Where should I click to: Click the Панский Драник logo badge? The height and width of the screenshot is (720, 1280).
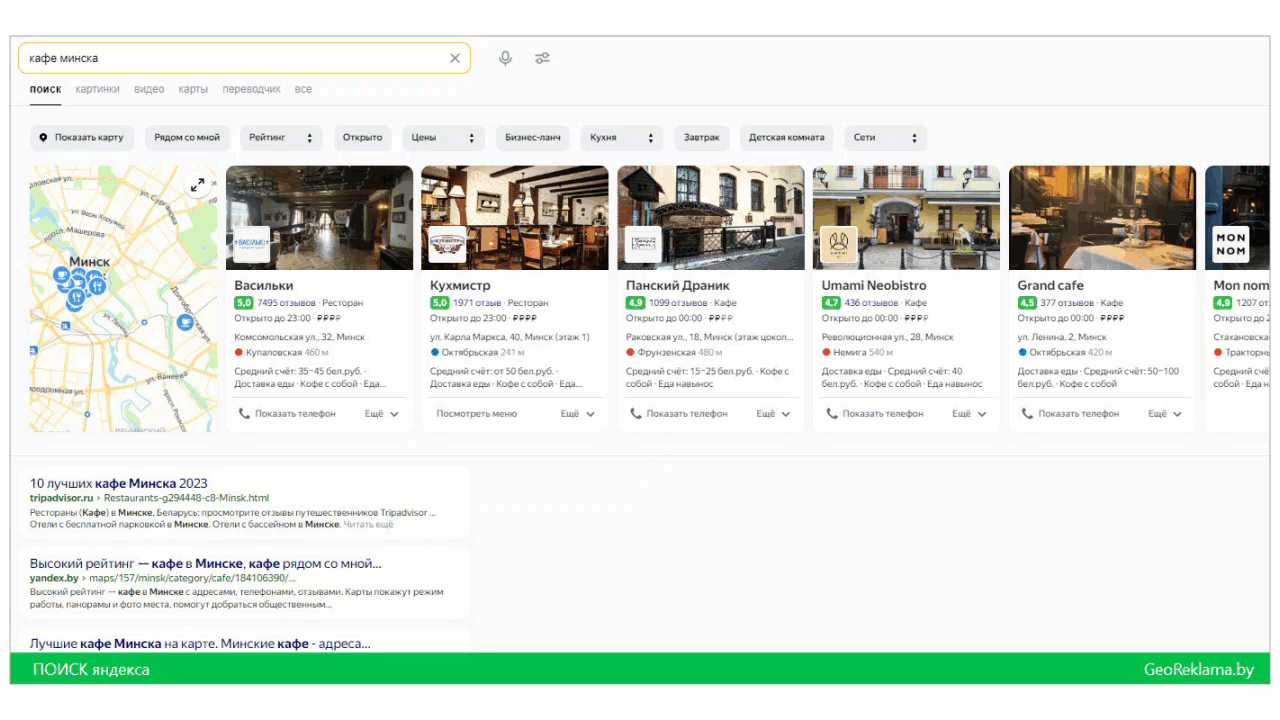(x=644, y=243)
